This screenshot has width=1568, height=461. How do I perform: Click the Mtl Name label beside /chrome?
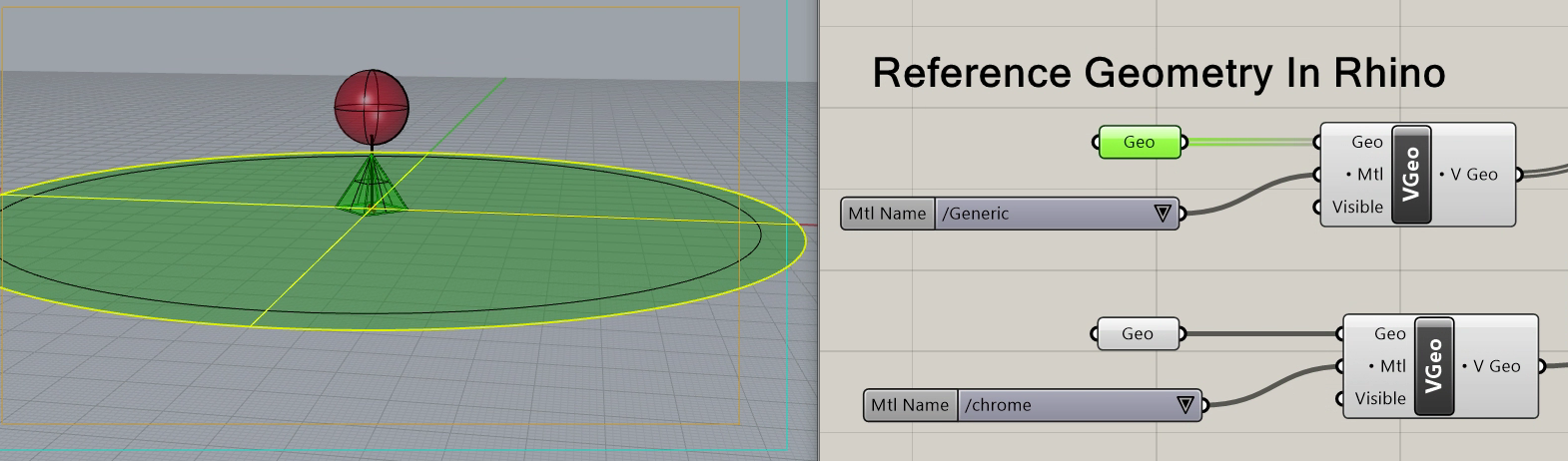pyautogui.click(x=910, y=404)
